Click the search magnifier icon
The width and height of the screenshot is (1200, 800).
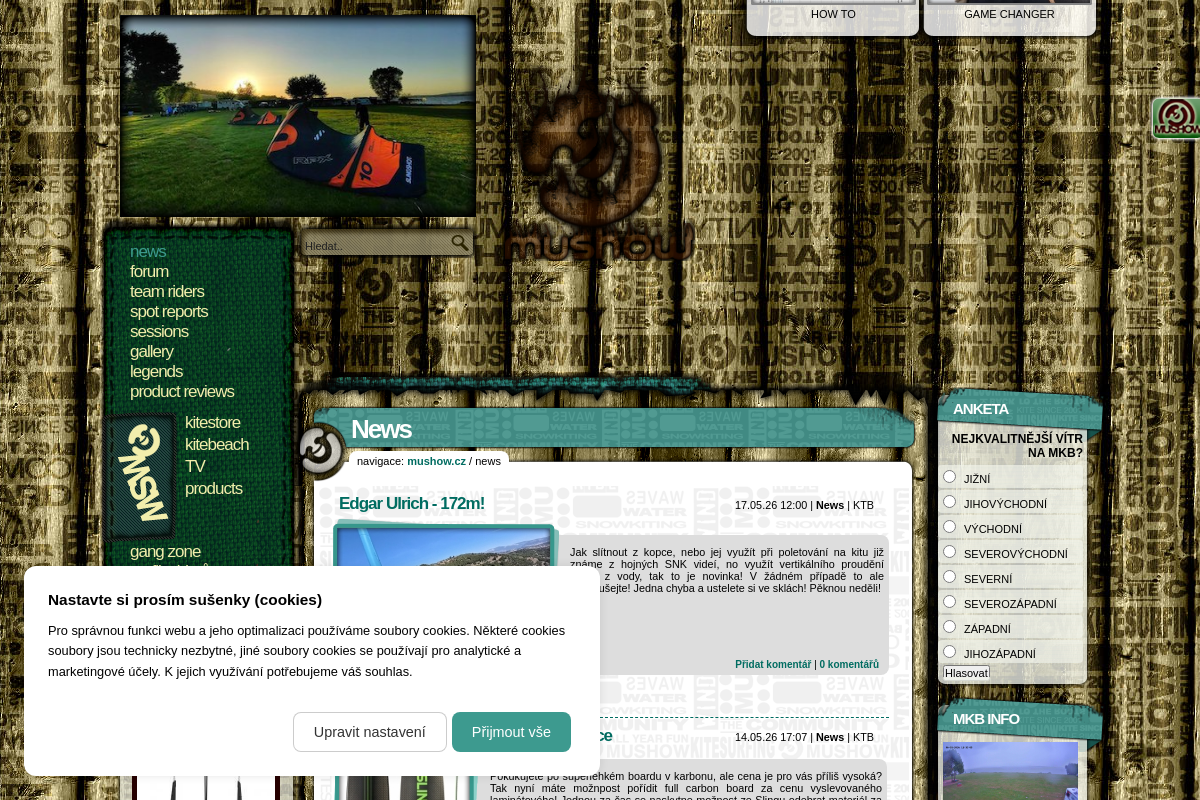pyautogui.click(x=460, y=243)
